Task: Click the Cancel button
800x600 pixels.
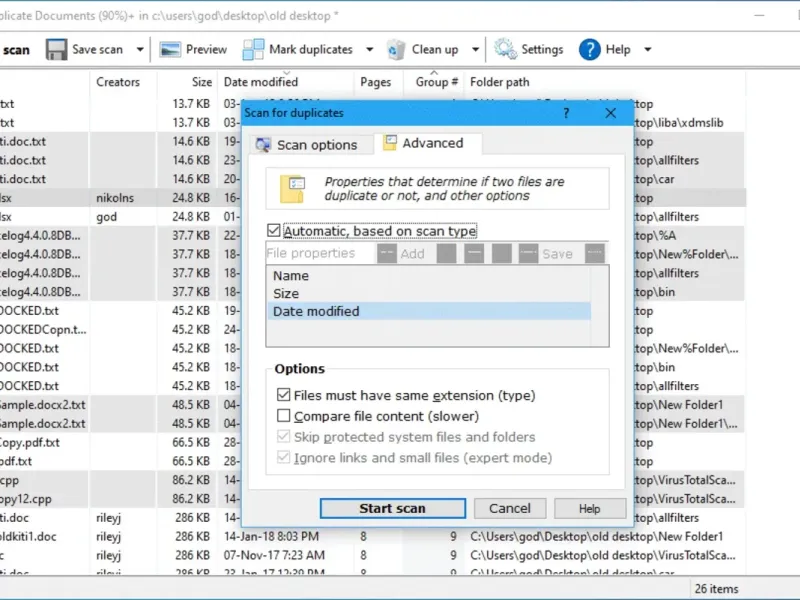Action: (x=510, y=508)
